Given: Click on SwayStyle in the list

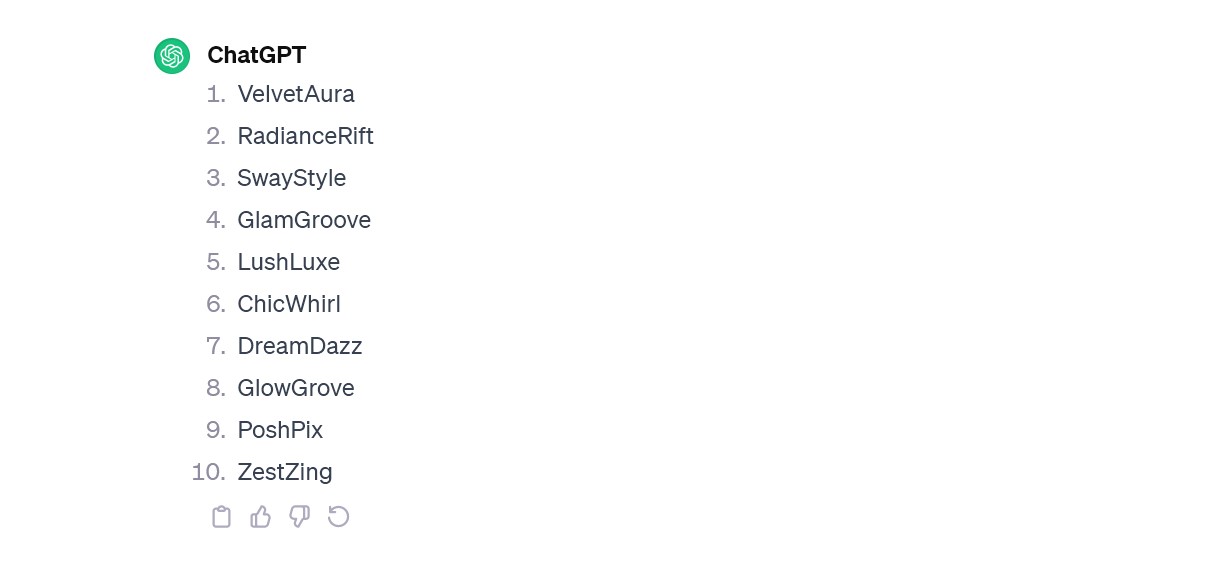Looking at the screenshot, I should click(291, 178).
